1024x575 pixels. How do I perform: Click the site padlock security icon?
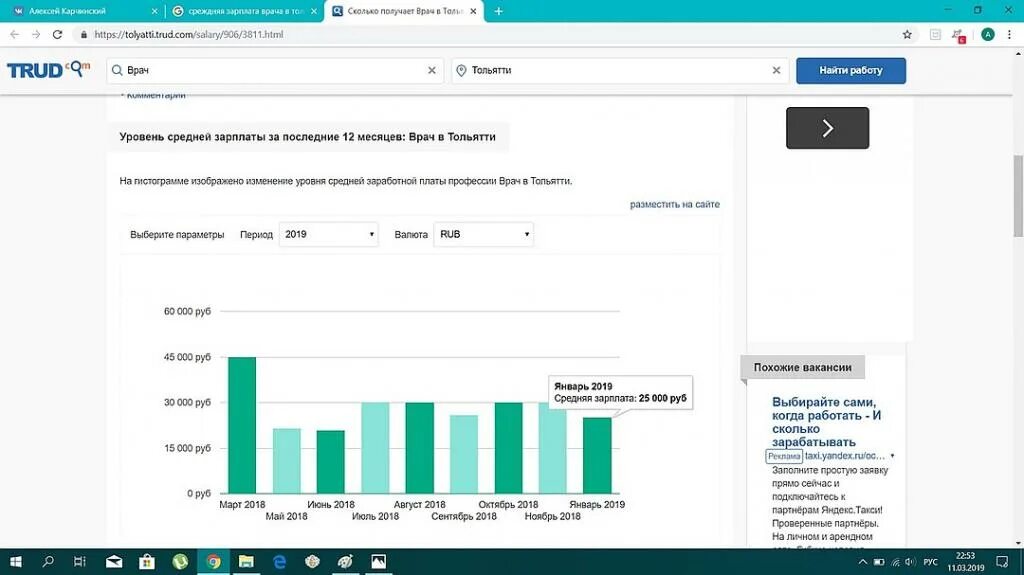[84, 35]
